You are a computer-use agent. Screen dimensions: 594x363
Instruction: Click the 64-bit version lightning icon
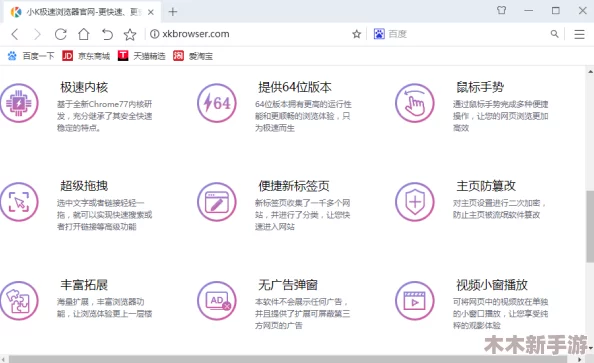tap(217, 103)
